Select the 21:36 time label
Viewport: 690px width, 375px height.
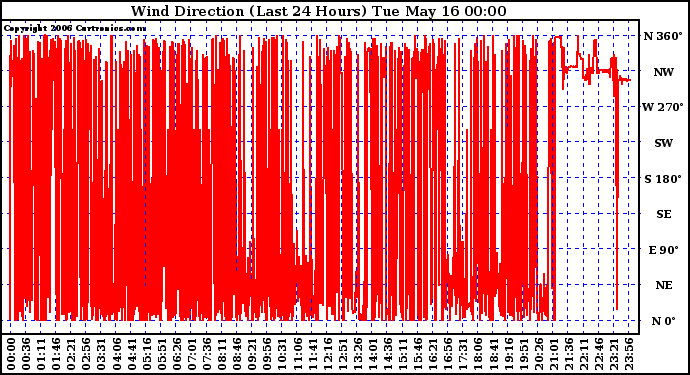pos(569,354)
